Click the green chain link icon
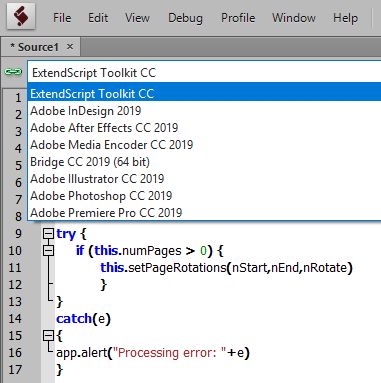Screen dimensions: 381x383 13,72
